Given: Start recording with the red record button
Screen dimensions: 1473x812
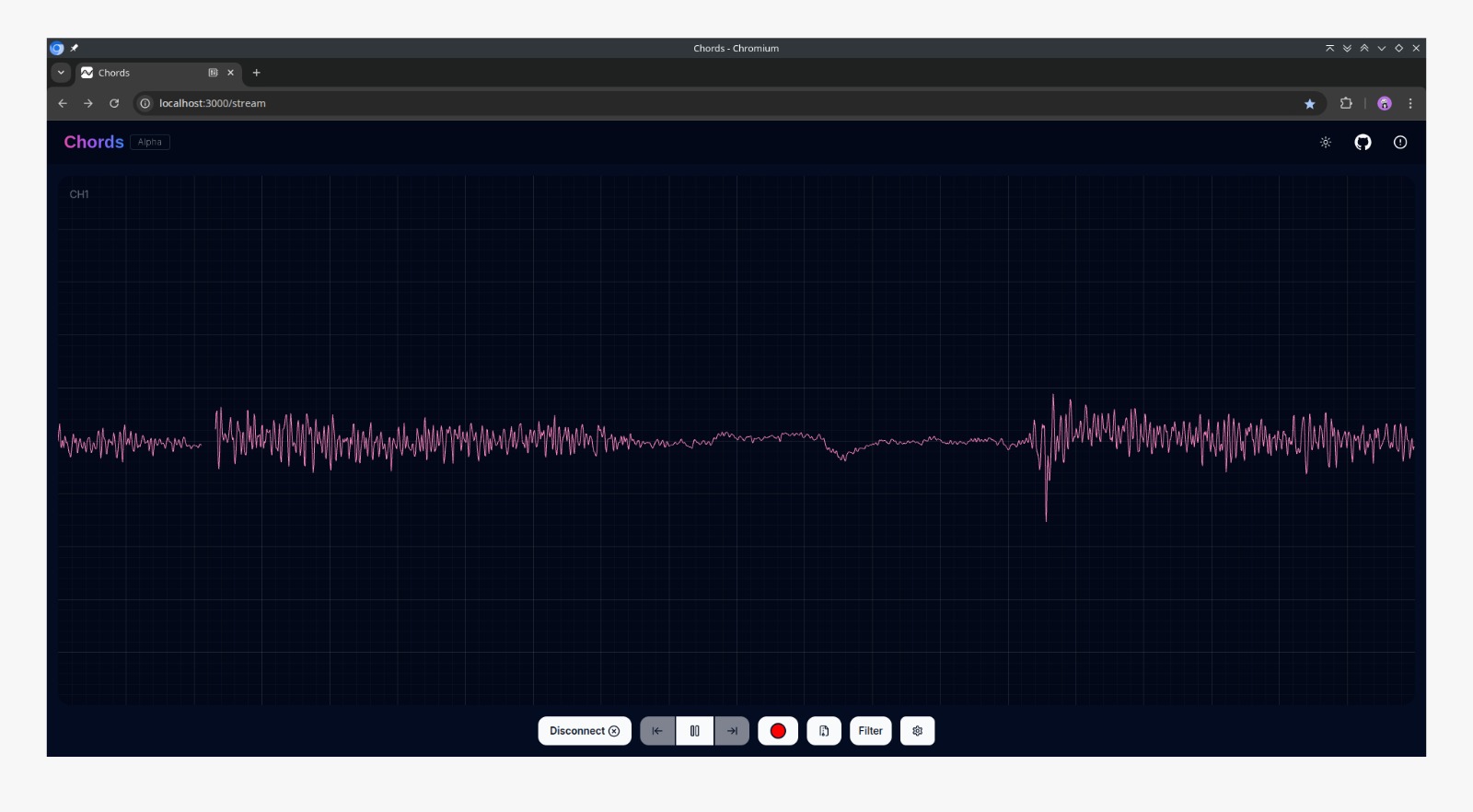Looking at the screenshot, I should coord(778,731).
